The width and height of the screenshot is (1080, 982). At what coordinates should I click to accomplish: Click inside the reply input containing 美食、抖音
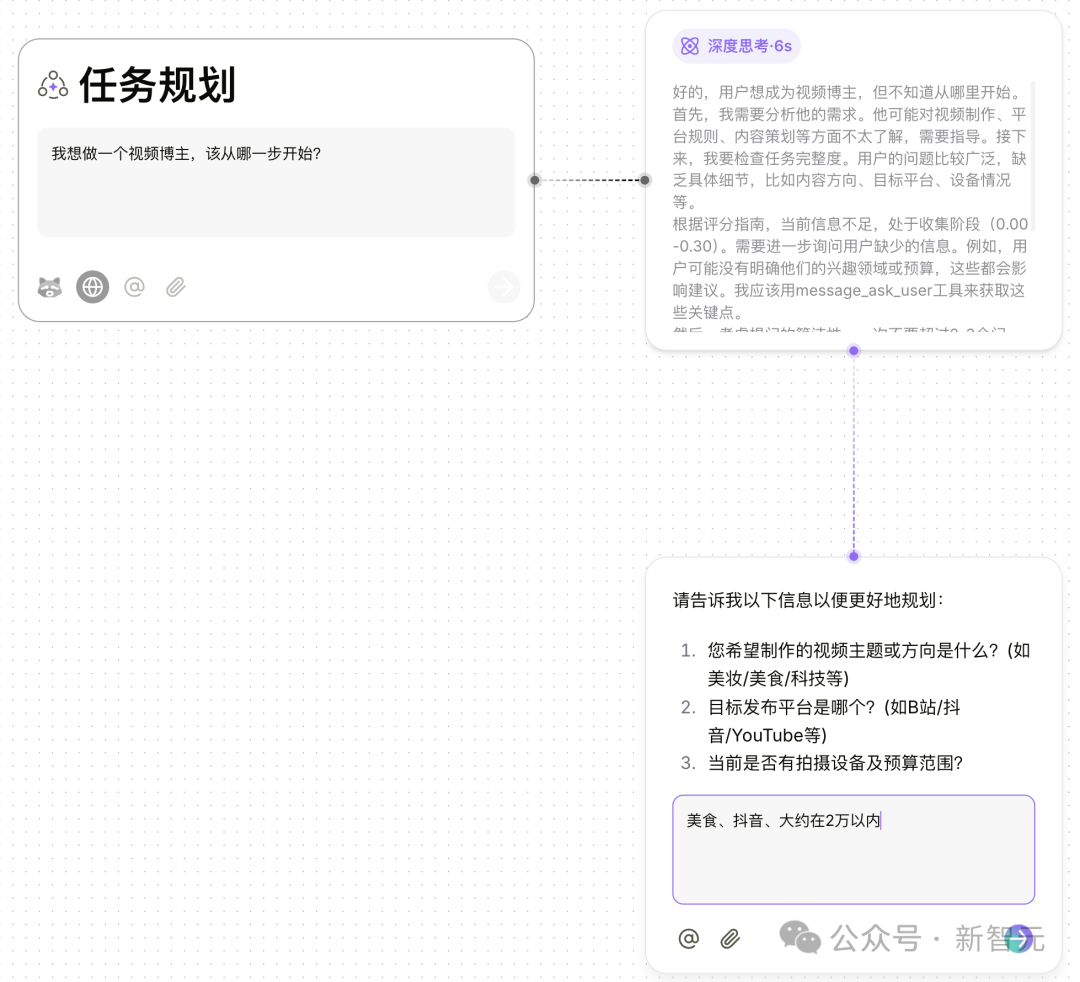(x=853, y=849)
